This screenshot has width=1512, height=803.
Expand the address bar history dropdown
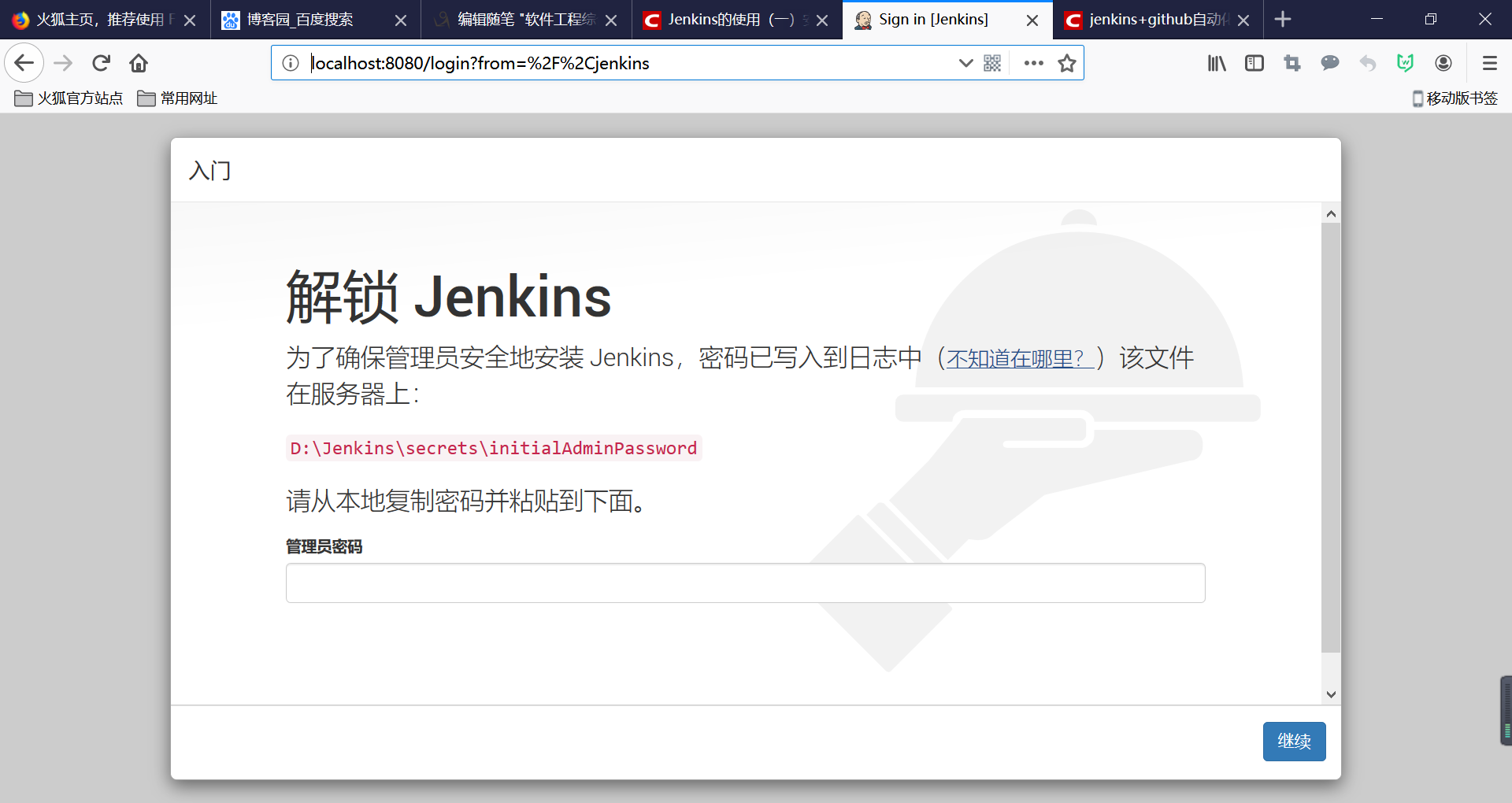pyautogui.click(x=965, y=63)
